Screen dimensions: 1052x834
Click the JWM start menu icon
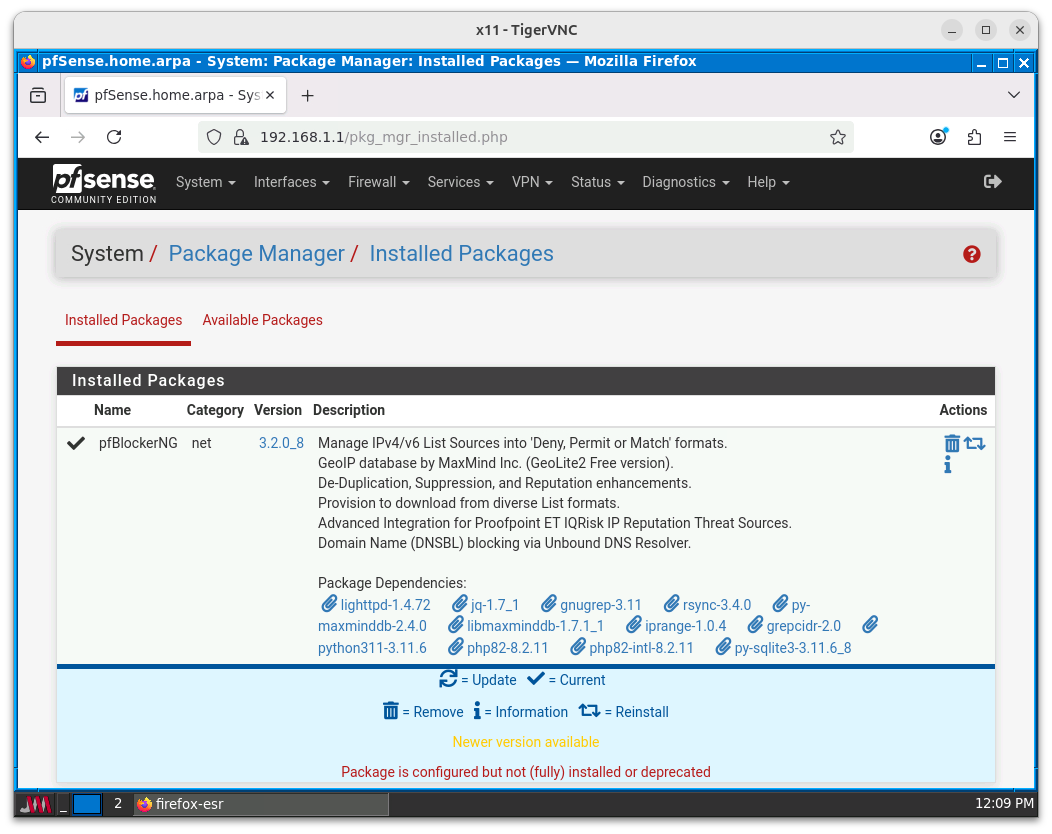pos(34,804)
